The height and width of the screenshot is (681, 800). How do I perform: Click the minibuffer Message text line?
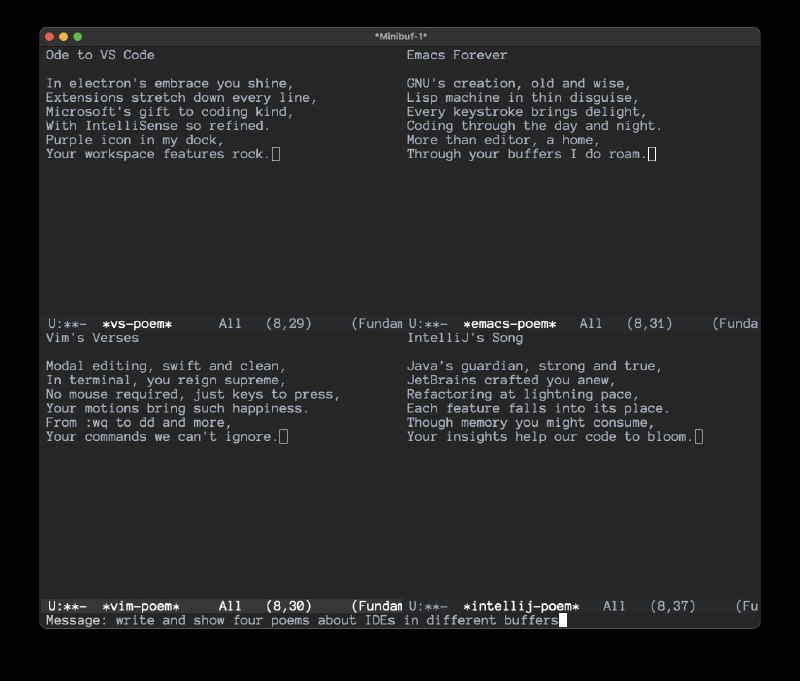[300, 621]
